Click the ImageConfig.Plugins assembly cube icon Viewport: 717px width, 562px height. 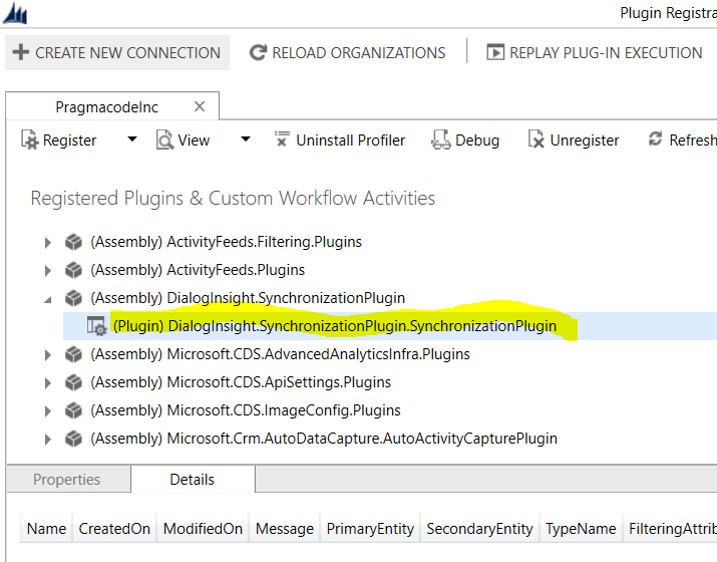point(73,411)
